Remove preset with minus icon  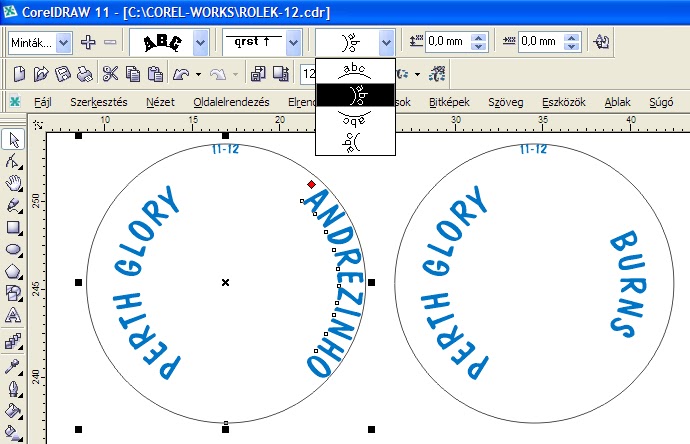[110, 42]
